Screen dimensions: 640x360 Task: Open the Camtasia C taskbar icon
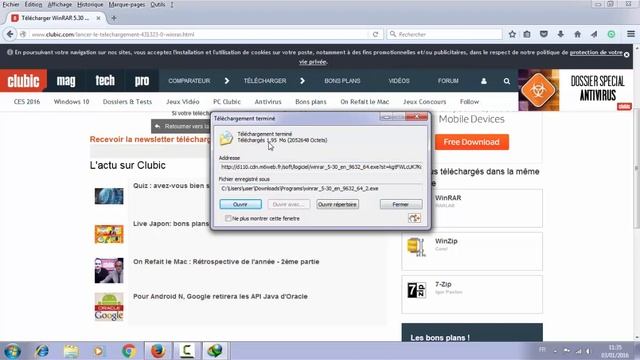coord(187,351)
